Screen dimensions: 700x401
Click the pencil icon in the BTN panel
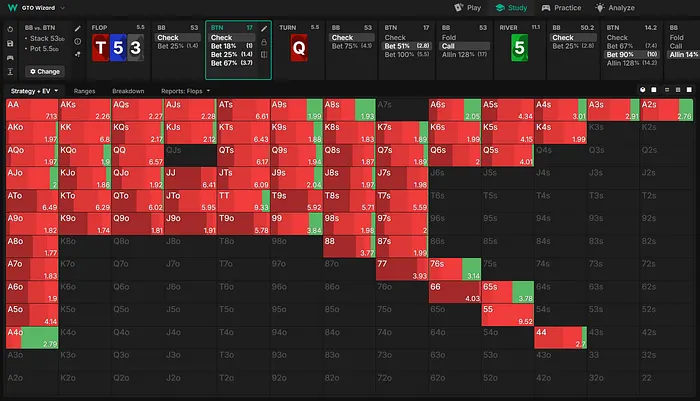point(264,28)
